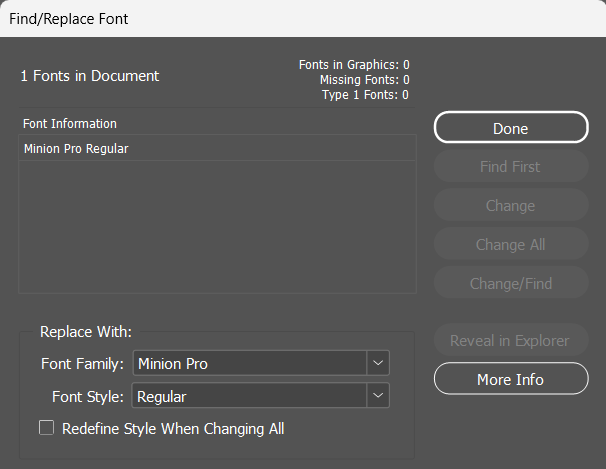
Task: Click the Change button
Action: pos(511,205)
